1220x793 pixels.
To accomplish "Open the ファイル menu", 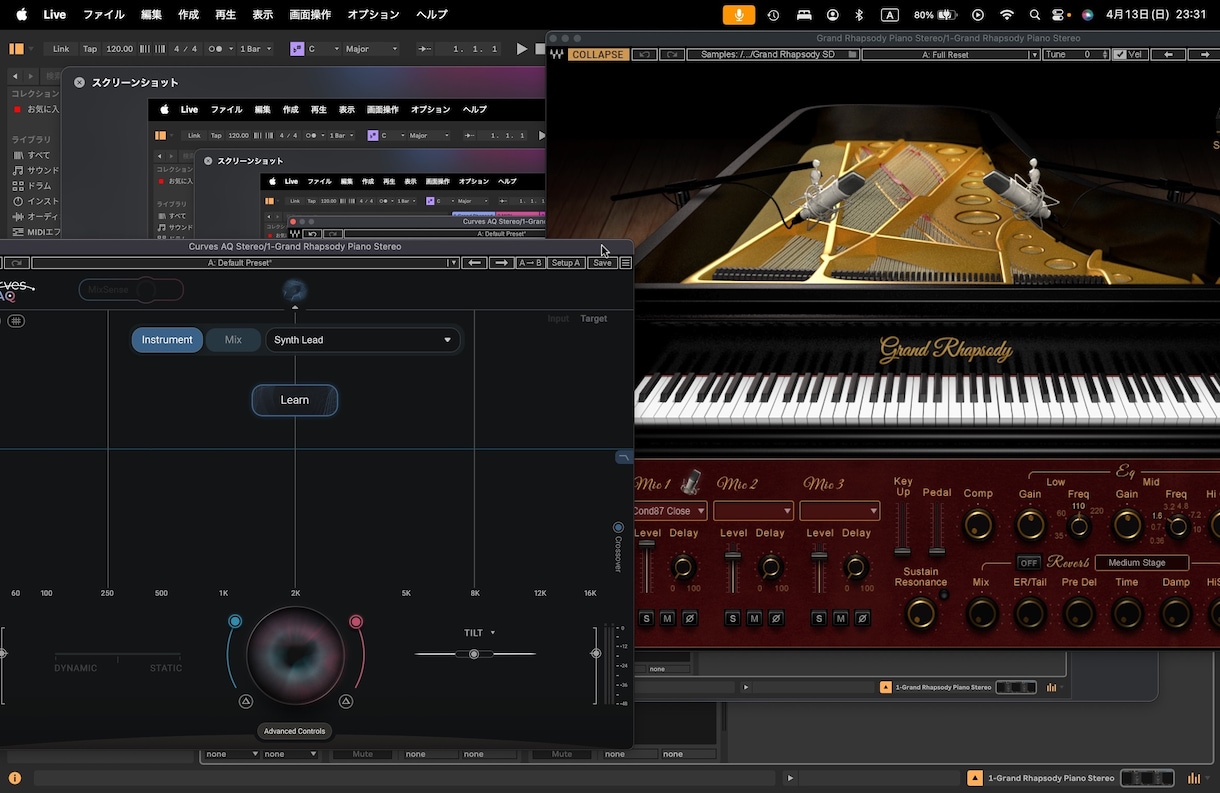I will pyautogui.click(x=104, y=15).
